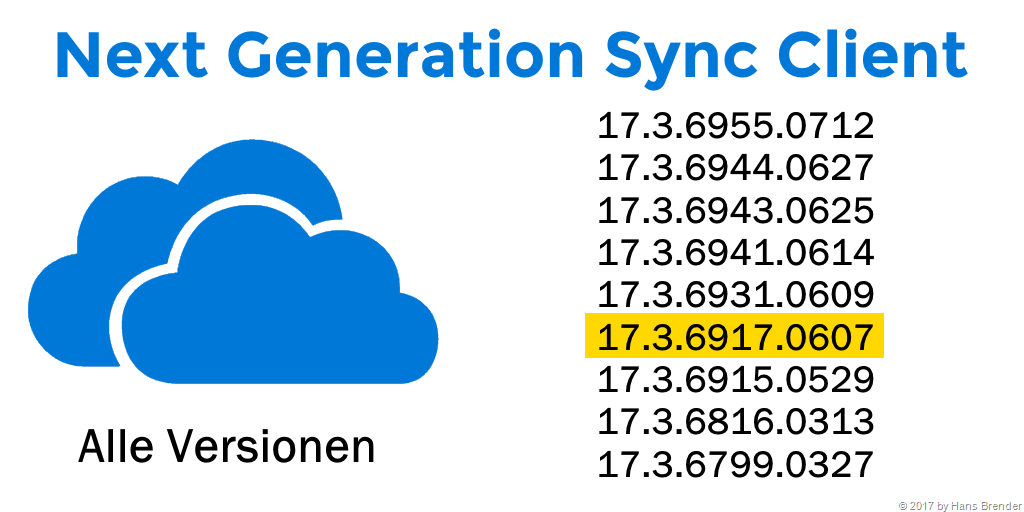Screen dimensions: 1024x512
Task: Click the word "Alle" below the cloud
Action: (x=115, y=446)
